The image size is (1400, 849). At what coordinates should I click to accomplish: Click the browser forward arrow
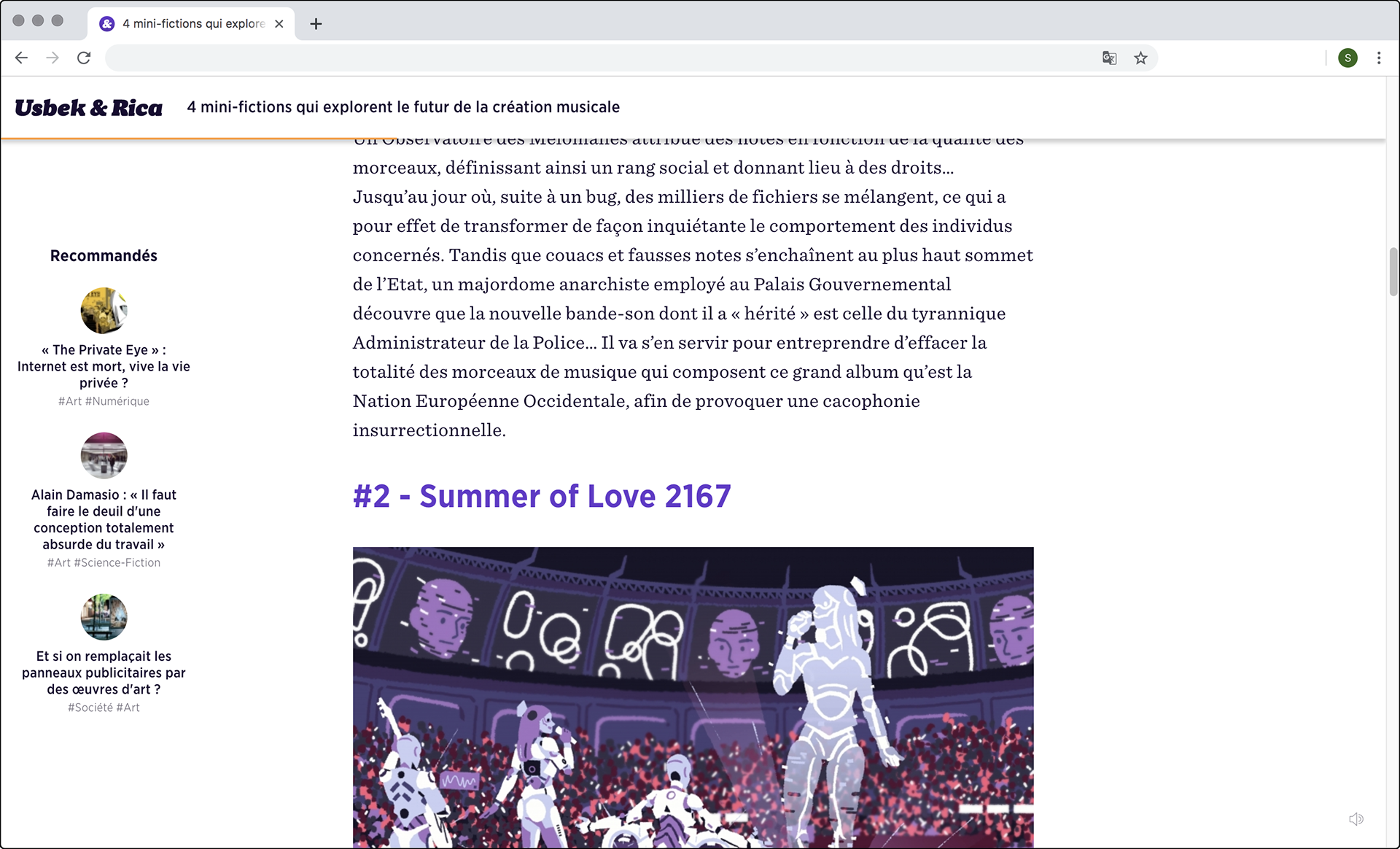52,58
